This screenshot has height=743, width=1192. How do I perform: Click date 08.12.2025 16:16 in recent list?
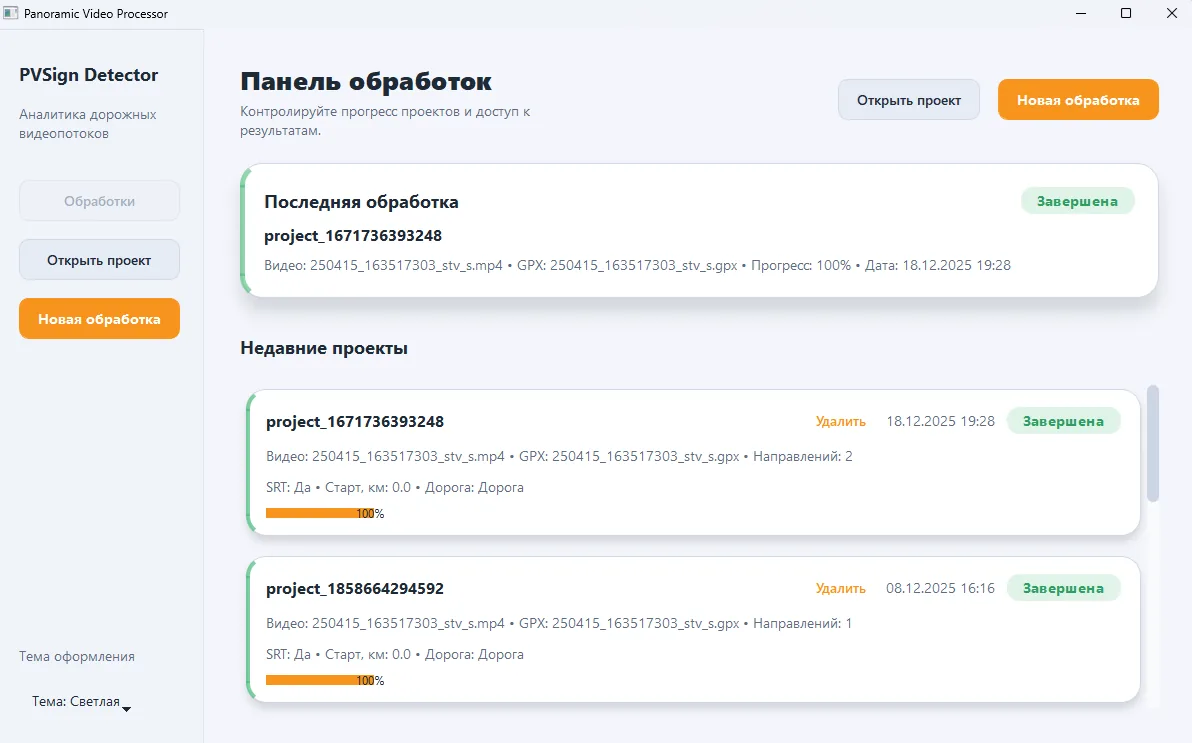940,589
